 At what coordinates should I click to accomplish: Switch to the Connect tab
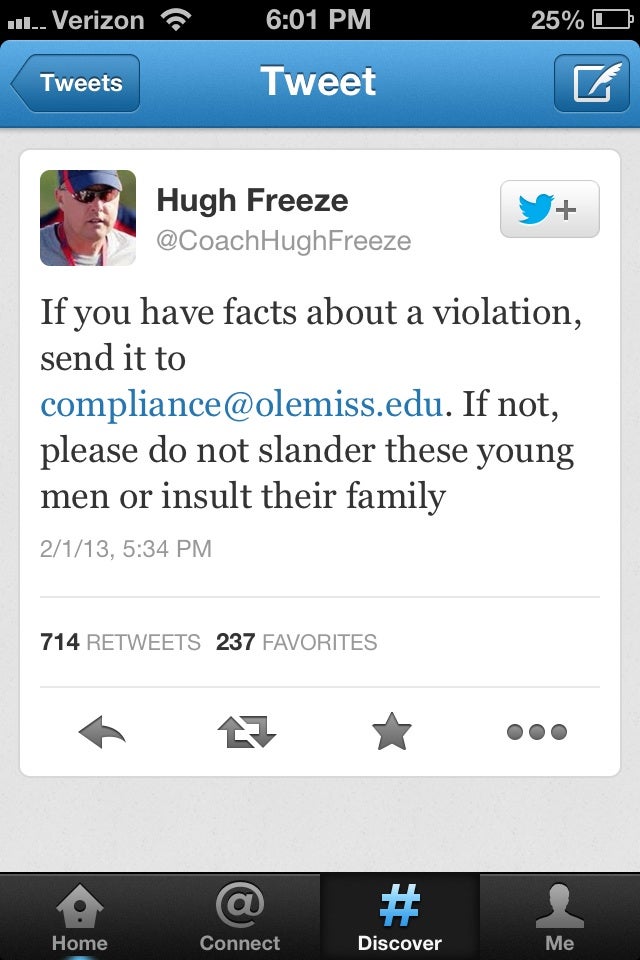click(240, 918)
